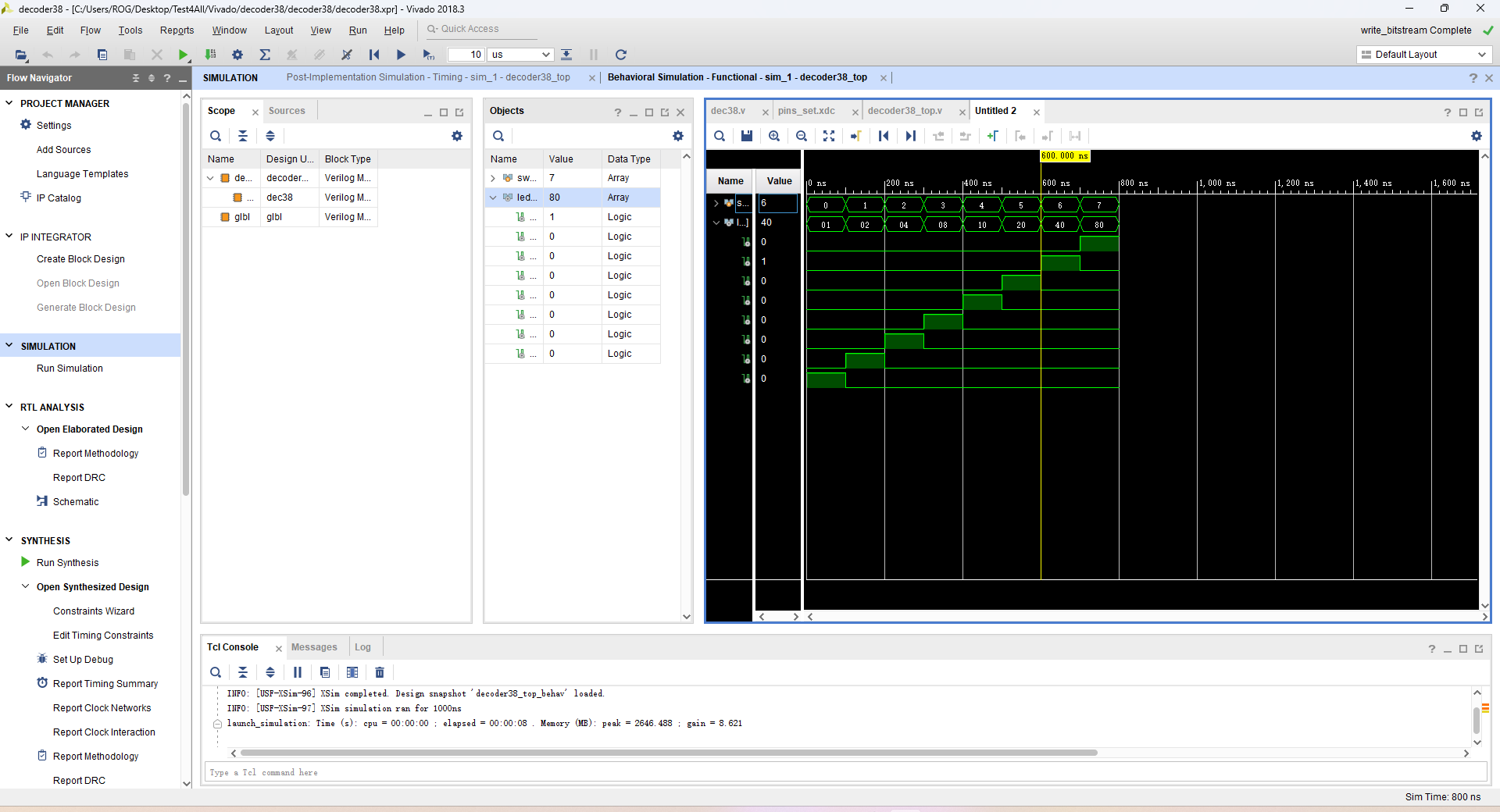
Task: Expand the sw array in Objects panel
Action: pos(493,178)
